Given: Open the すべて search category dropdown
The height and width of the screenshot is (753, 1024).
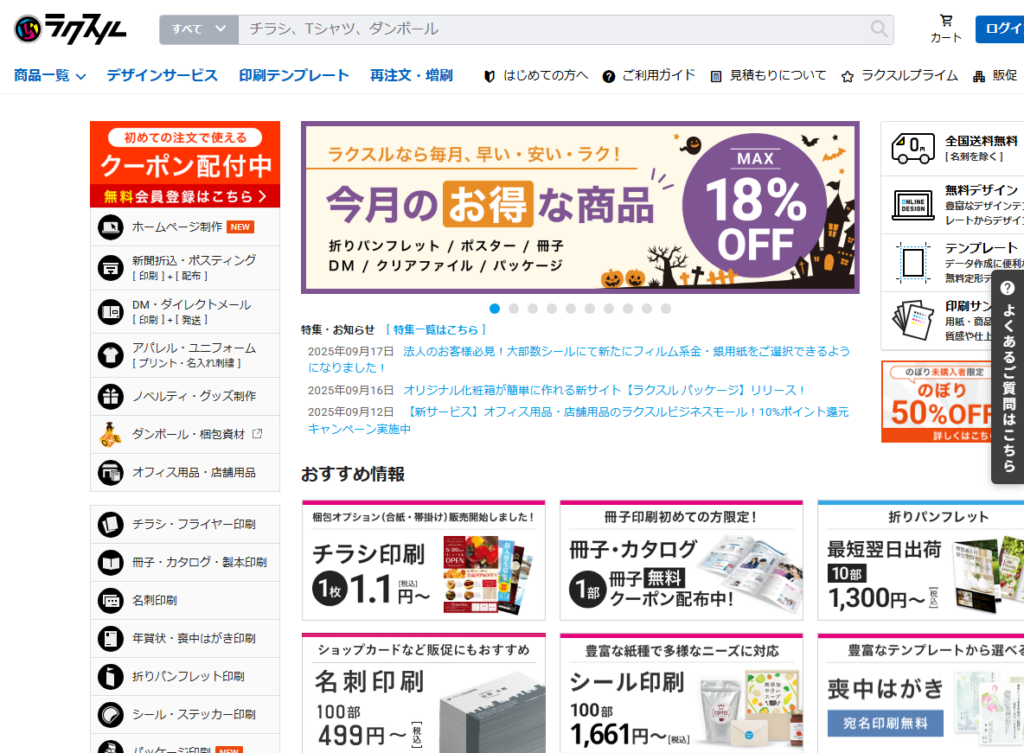Looking at the screenshot, I should tap(198, 29).
